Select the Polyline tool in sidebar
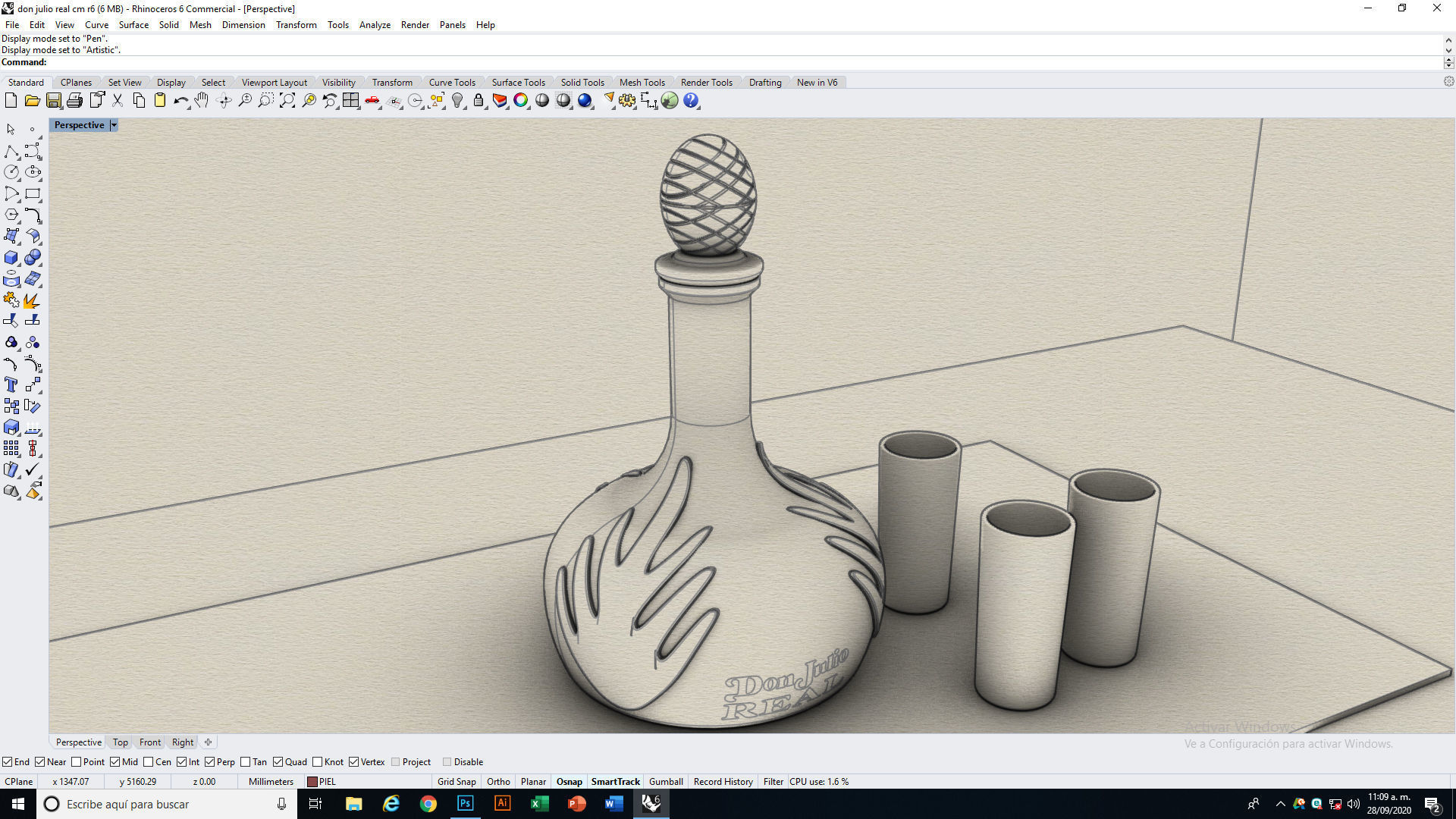This screenshot has height=819, width=1456. point(11,152)
